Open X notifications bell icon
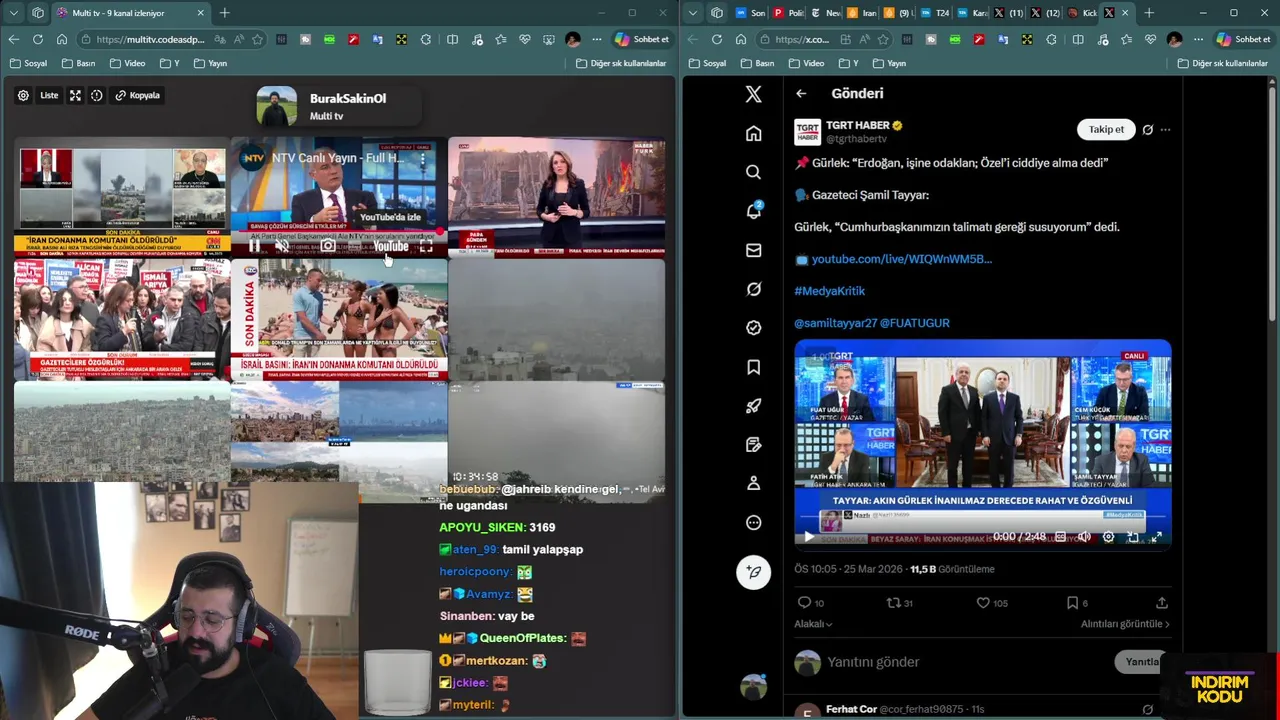Viewport: 1280px width, 720px height. (754, 211)
